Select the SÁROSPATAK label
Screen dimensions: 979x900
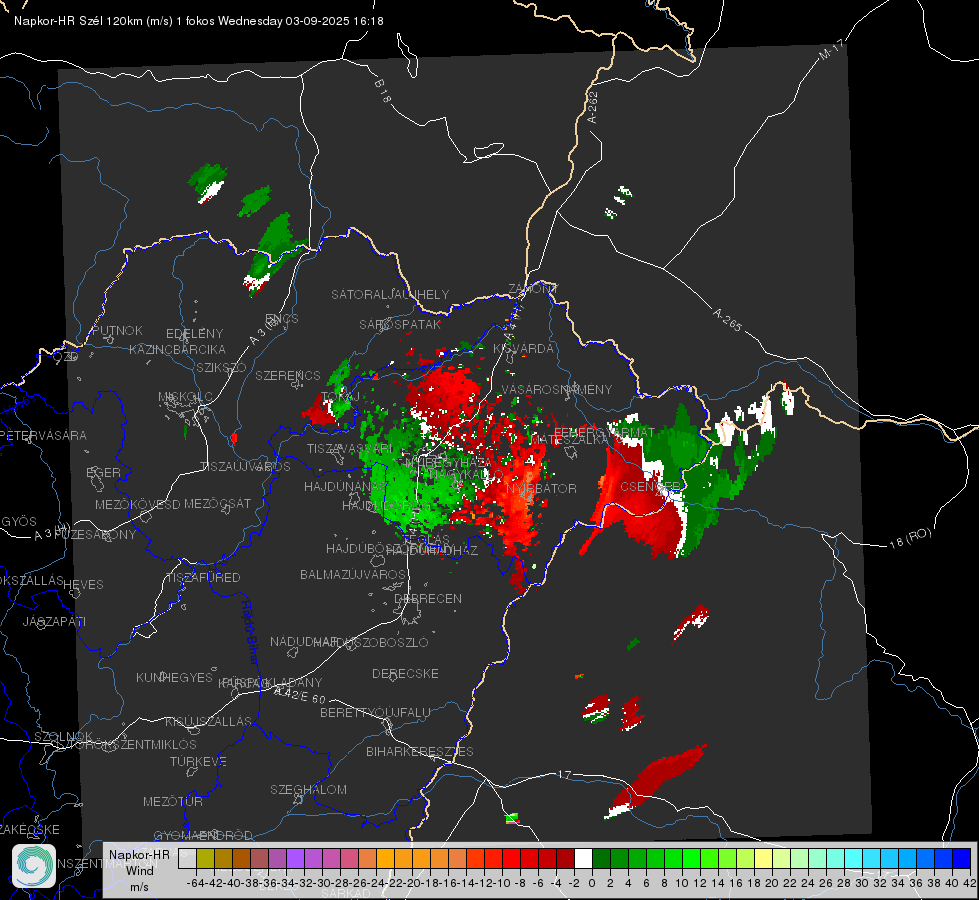point(400,325)
